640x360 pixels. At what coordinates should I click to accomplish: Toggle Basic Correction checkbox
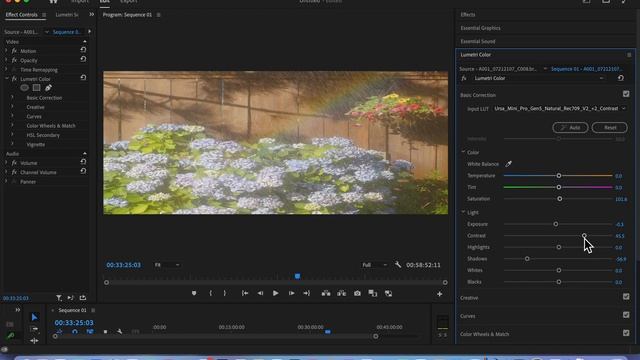626,94
